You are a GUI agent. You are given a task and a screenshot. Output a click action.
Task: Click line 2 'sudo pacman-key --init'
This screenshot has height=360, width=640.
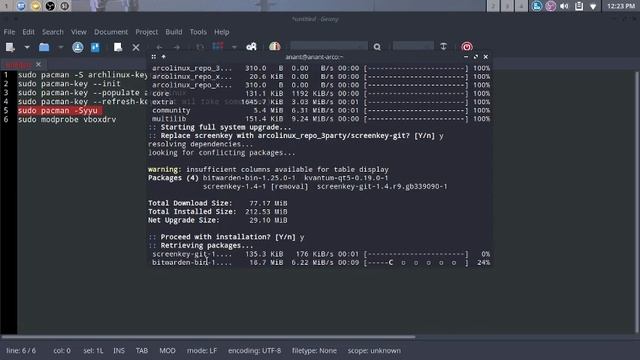[69, 84]
